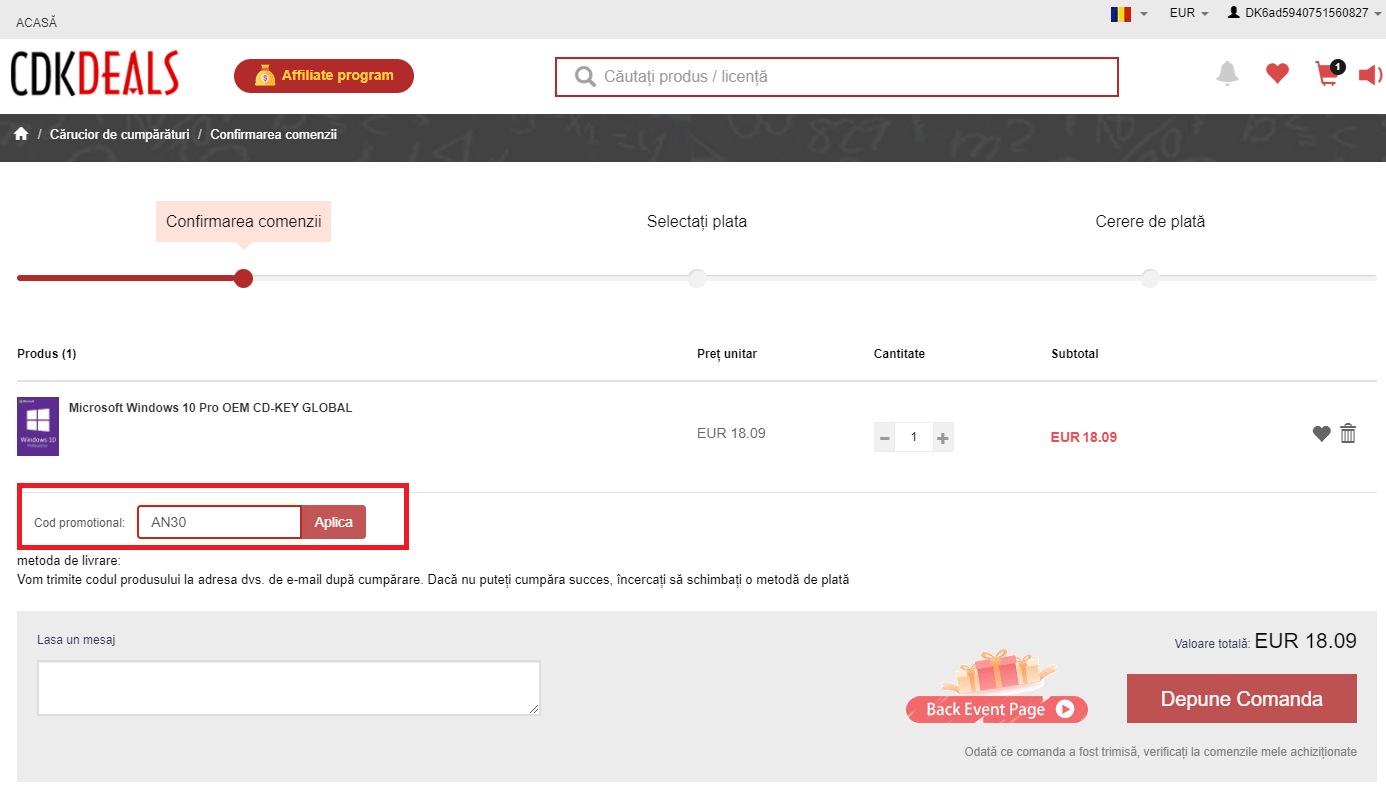Decrease quantity with minus button
The width and height of the screenshot is (1386, 791).
coord(885,437)
